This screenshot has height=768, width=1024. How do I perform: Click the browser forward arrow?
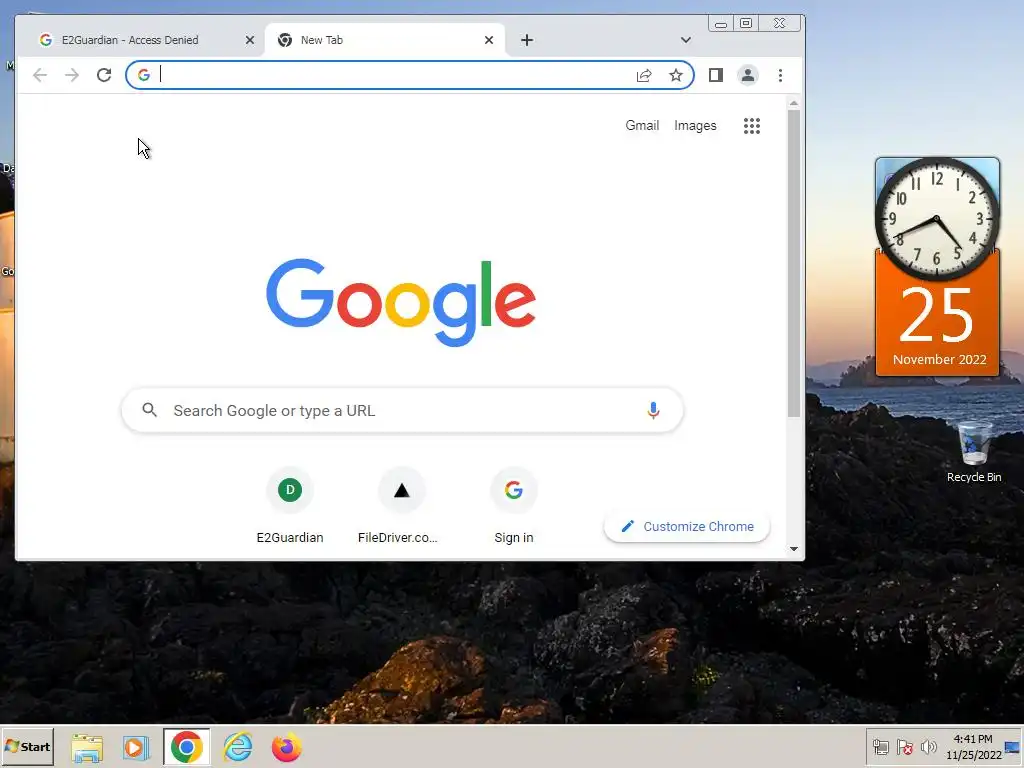[72, 75]
